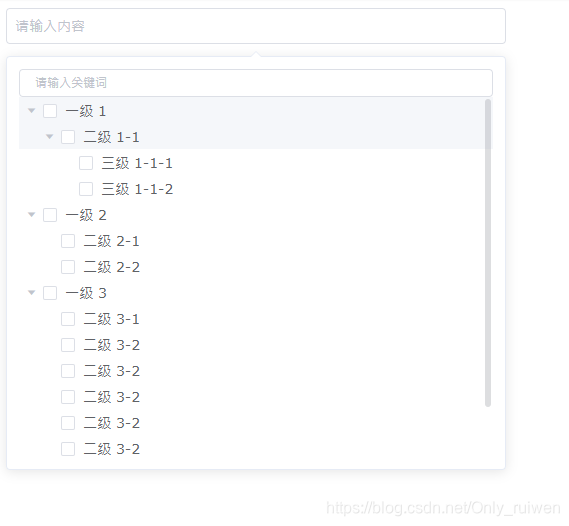Toggle the 一级 3 checkbox
Screen dimensions: 569x526
(50, 293)
